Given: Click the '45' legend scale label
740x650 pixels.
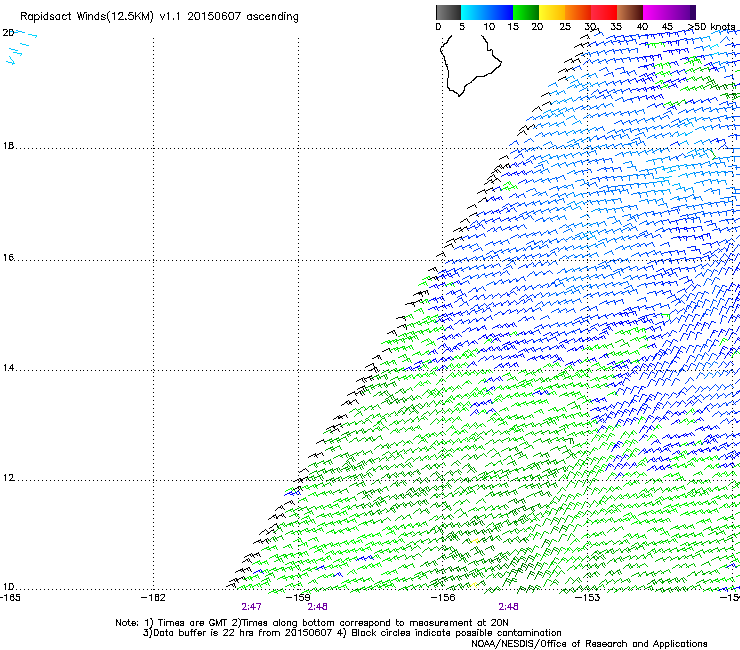Looking at the screenshot, I should pos(667,27).
